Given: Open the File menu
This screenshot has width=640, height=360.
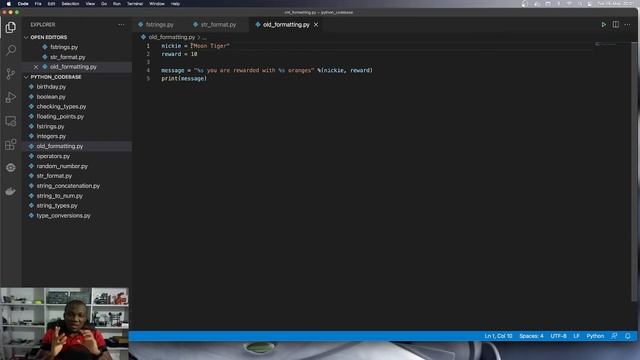Looking at the screenshot, I should click(38, 4).
